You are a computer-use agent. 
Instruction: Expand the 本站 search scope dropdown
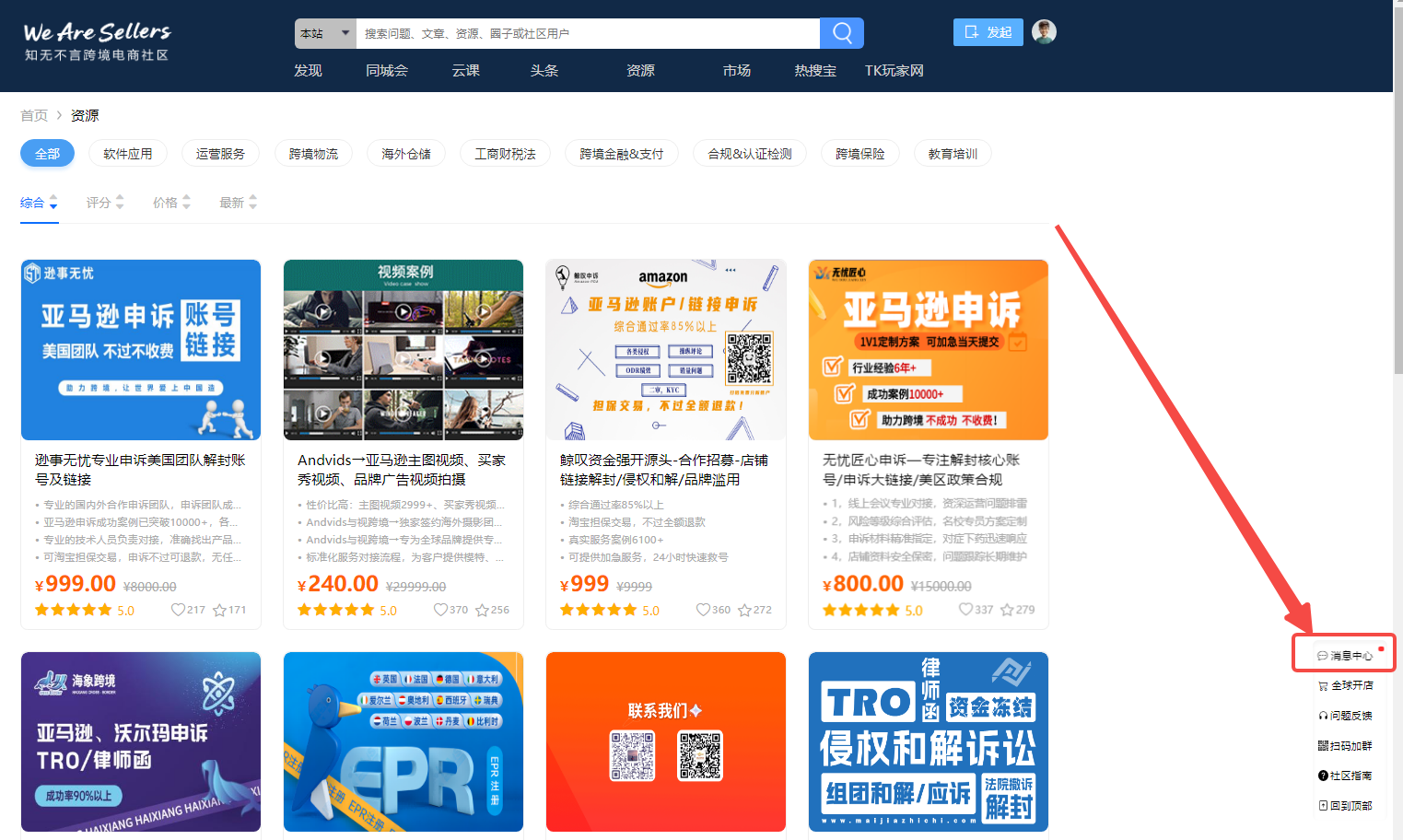(325, 33)
